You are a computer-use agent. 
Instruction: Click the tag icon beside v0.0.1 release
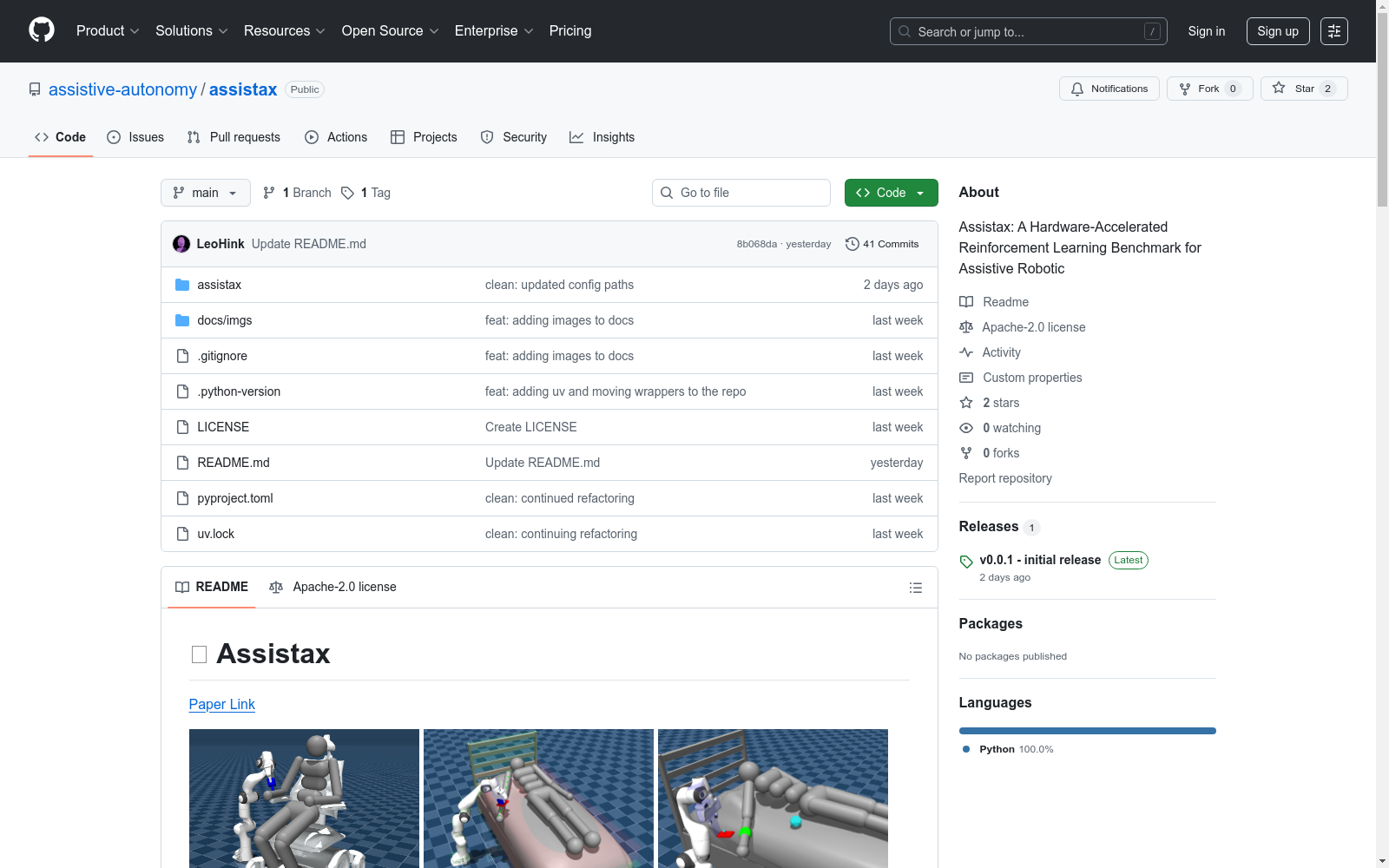pyautogui.click(x=966, y=562)
